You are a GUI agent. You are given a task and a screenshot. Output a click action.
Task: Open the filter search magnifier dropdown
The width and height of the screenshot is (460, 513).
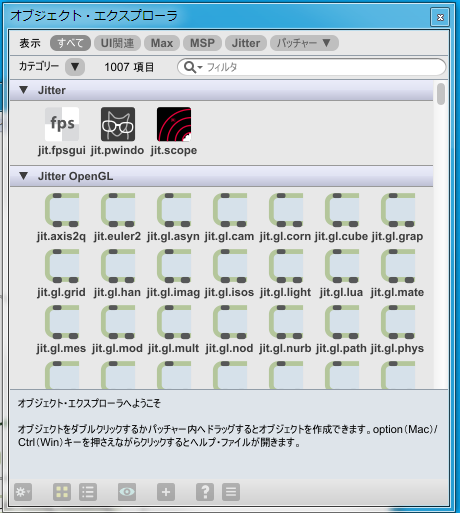pos(193,67)
